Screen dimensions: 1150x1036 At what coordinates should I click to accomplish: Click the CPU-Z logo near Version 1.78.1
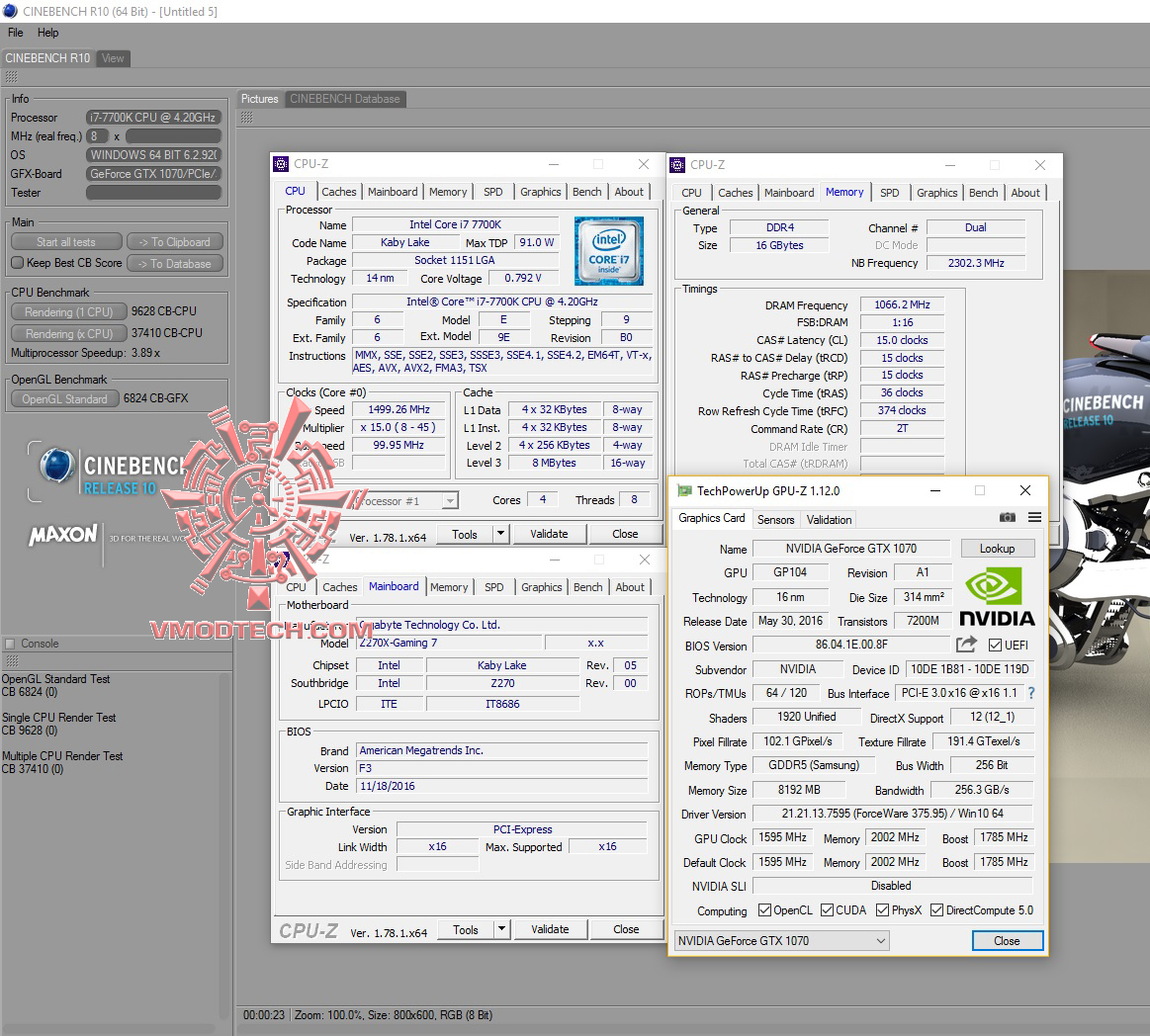(x=308, y=929)
